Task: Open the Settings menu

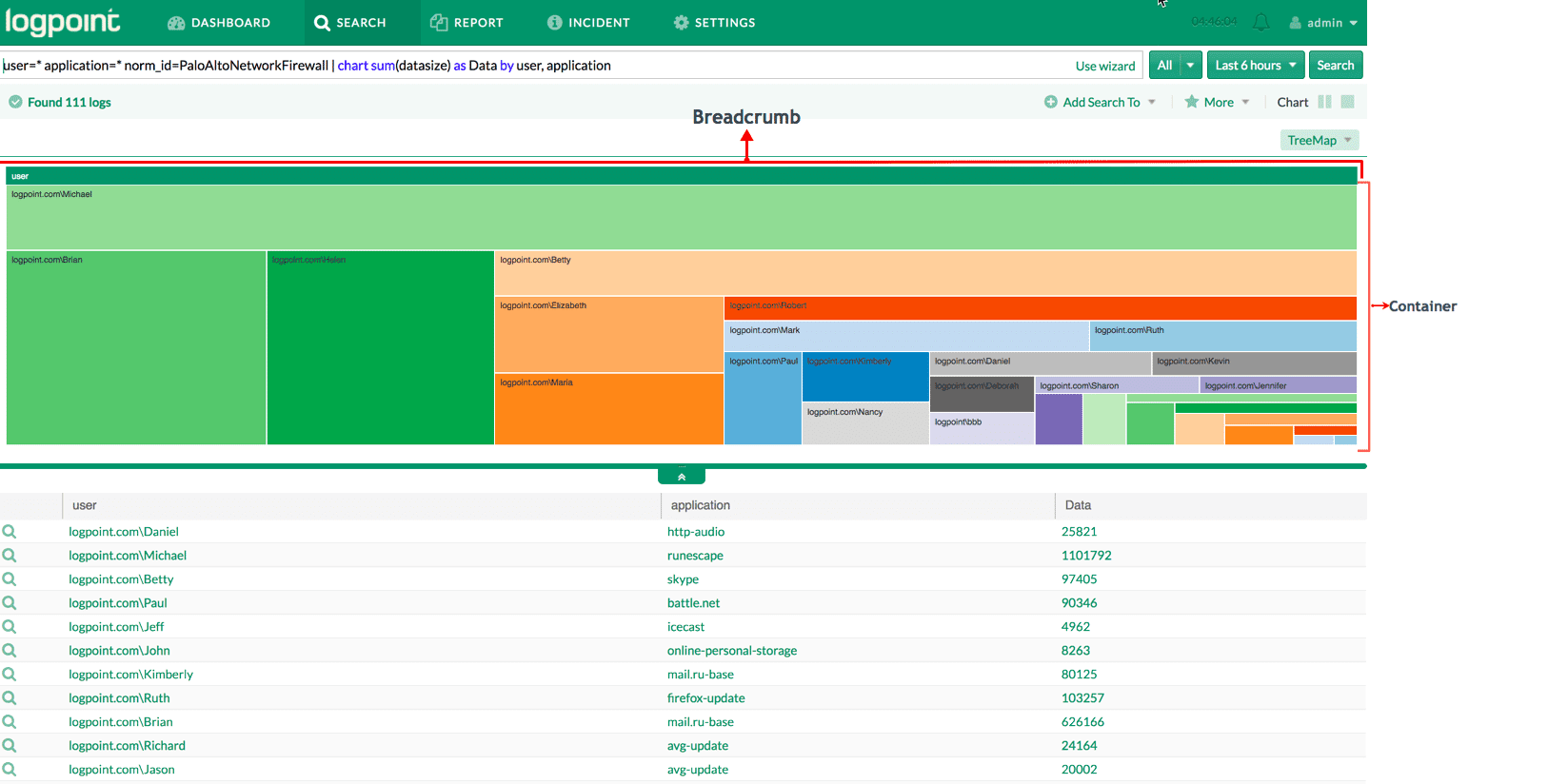Action: [x=714, y=22]
